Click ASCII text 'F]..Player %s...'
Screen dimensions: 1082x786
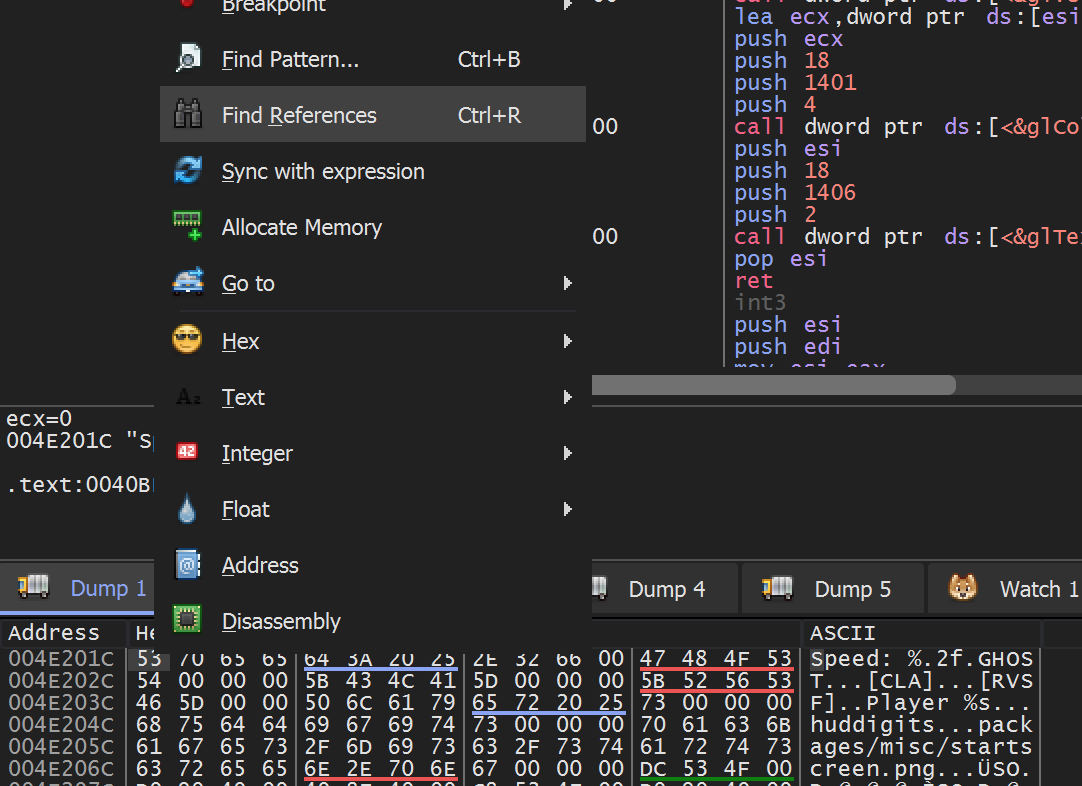coord(921,703)
